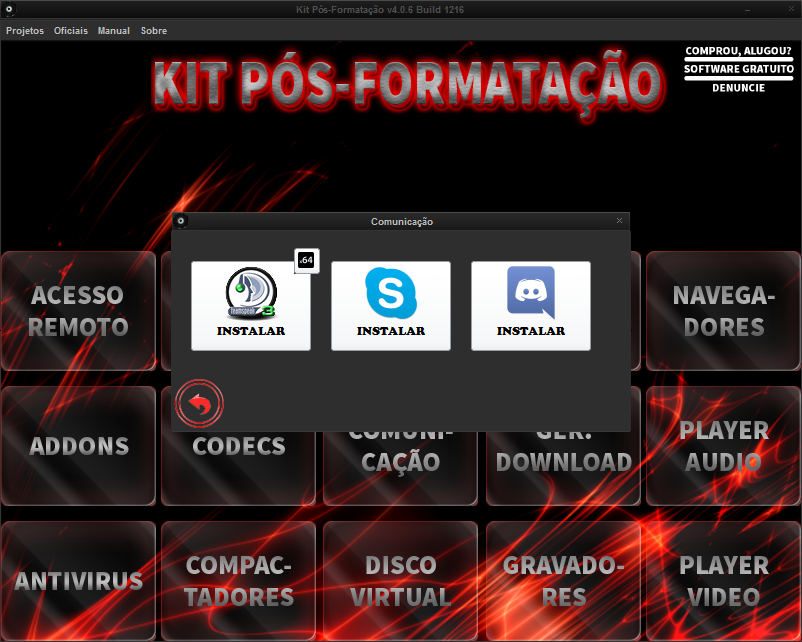Click the red back arrow icon
Screen dimensions: 802x642
[x=200, y=405]
